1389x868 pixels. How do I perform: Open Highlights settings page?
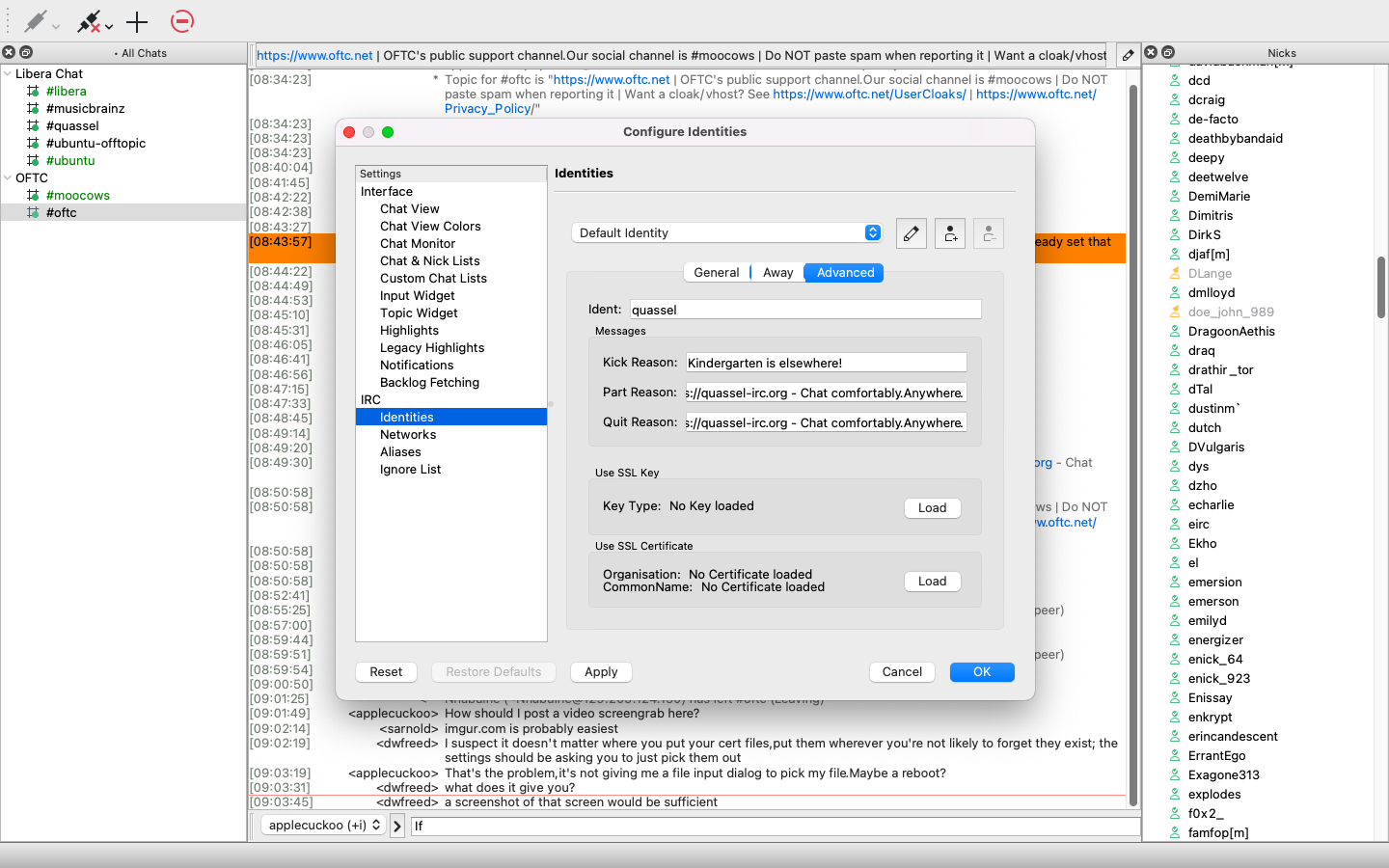[409, 330]
